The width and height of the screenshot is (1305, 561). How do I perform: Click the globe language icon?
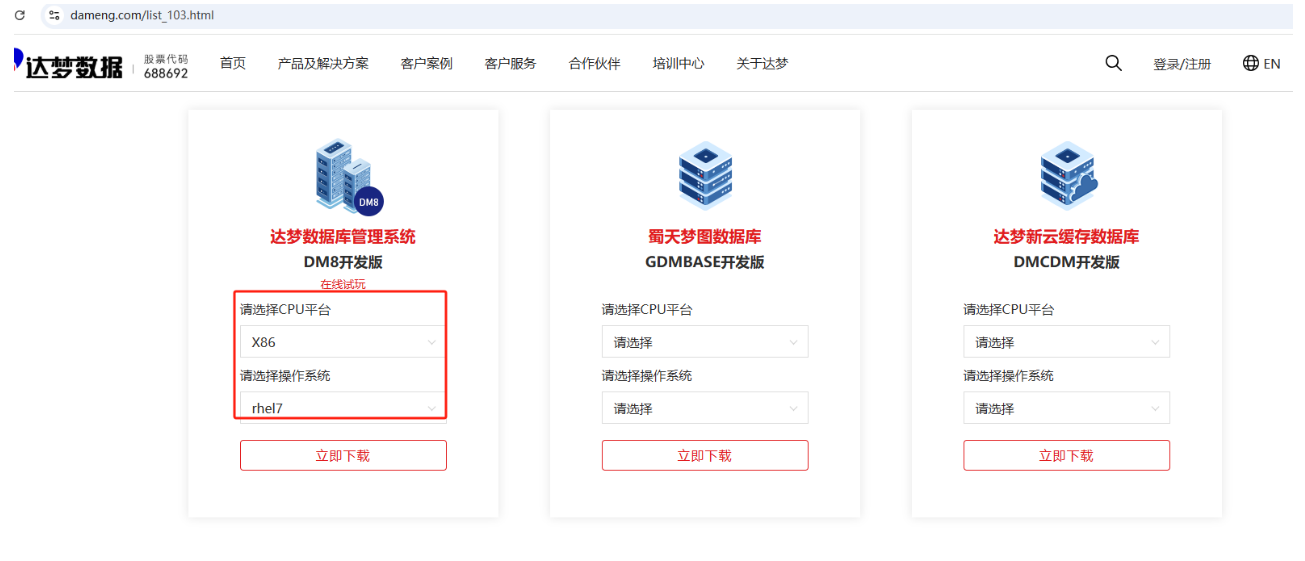pyautogui.click(x=1250, y=63)
